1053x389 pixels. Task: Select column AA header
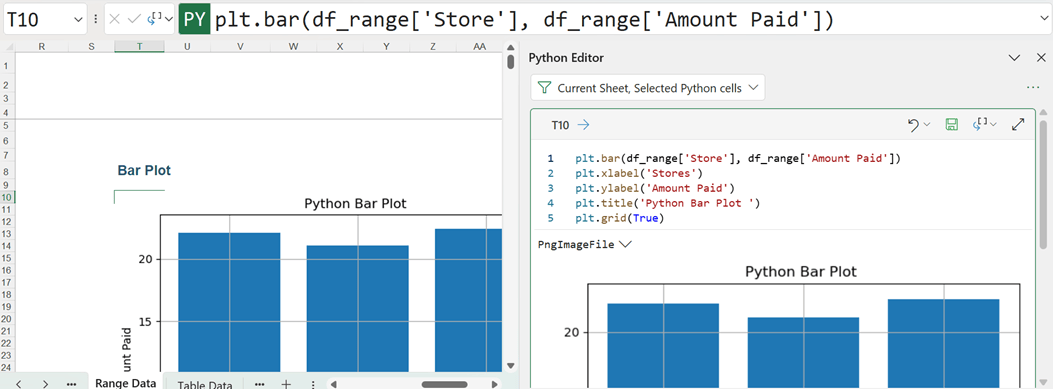tap(479, 46)
